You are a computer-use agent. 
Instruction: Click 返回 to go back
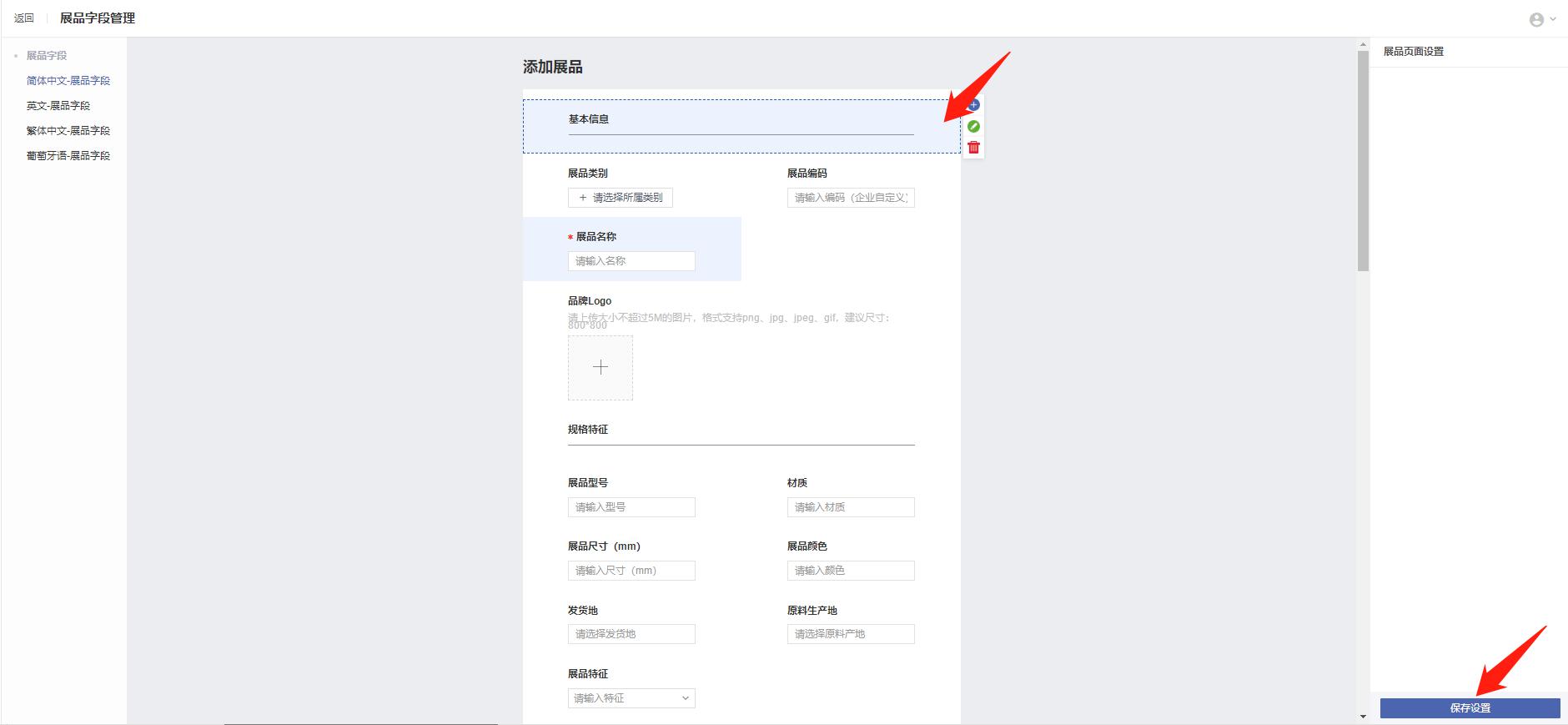point(24,18)
